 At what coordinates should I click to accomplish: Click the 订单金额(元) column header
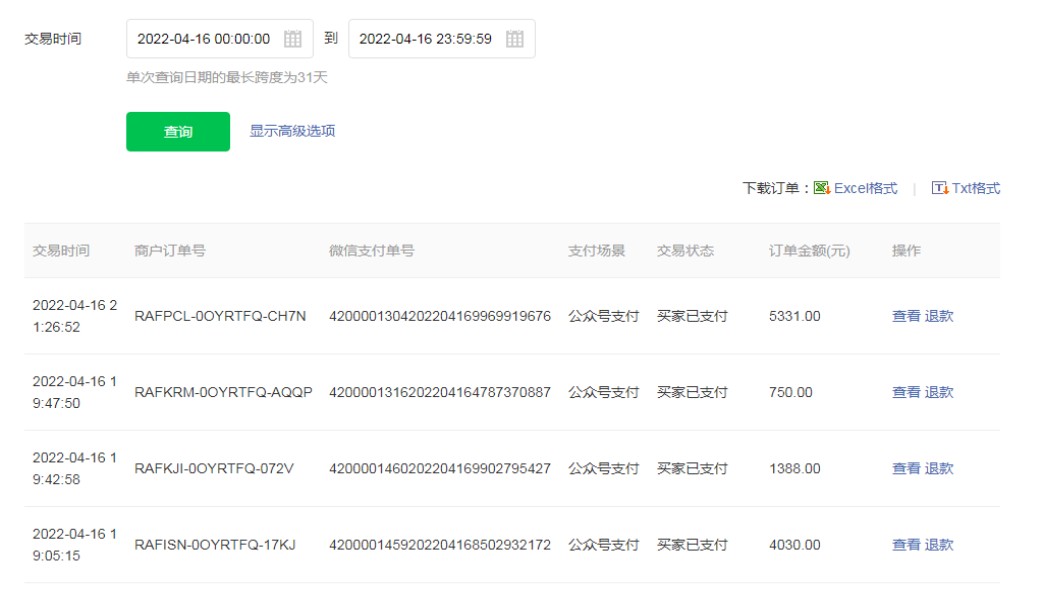[x=809, y=251]
